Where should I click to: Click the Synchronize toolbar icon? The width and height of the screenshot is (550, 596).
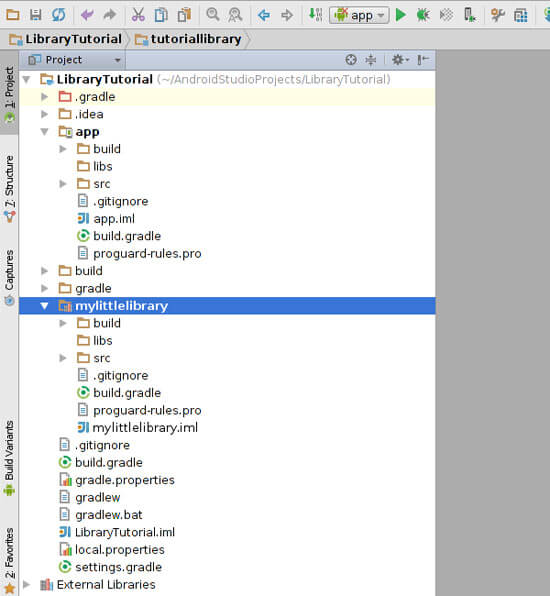[x=59, y=15]
